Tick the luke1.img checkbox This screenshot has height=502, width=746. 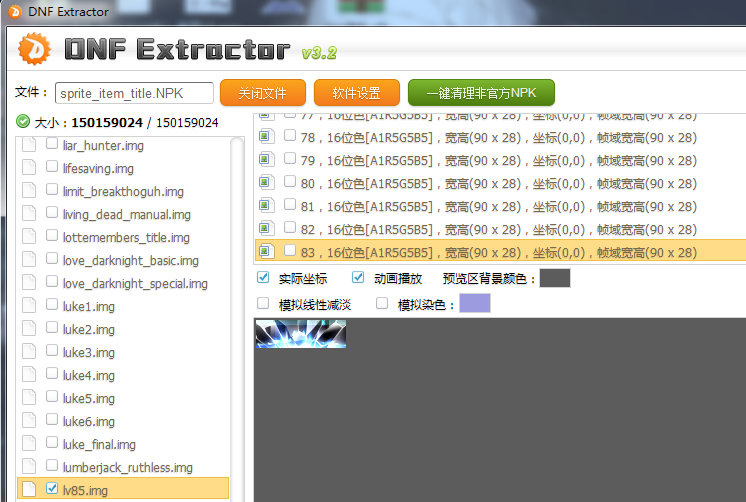pos(52,305)
